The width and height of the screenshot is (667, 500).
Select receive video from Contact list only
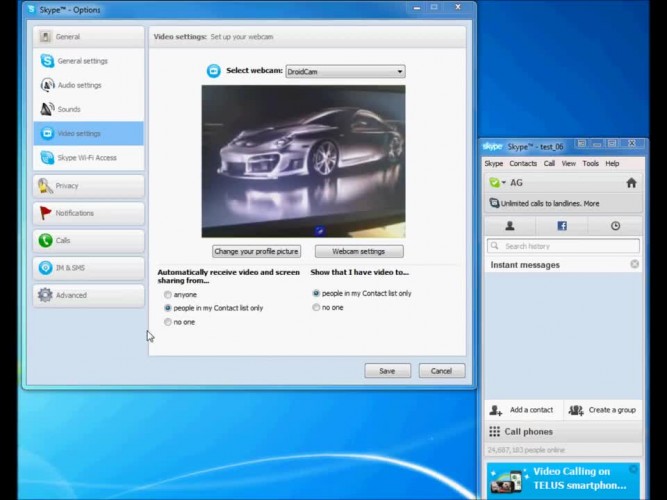tap(168, 308)
